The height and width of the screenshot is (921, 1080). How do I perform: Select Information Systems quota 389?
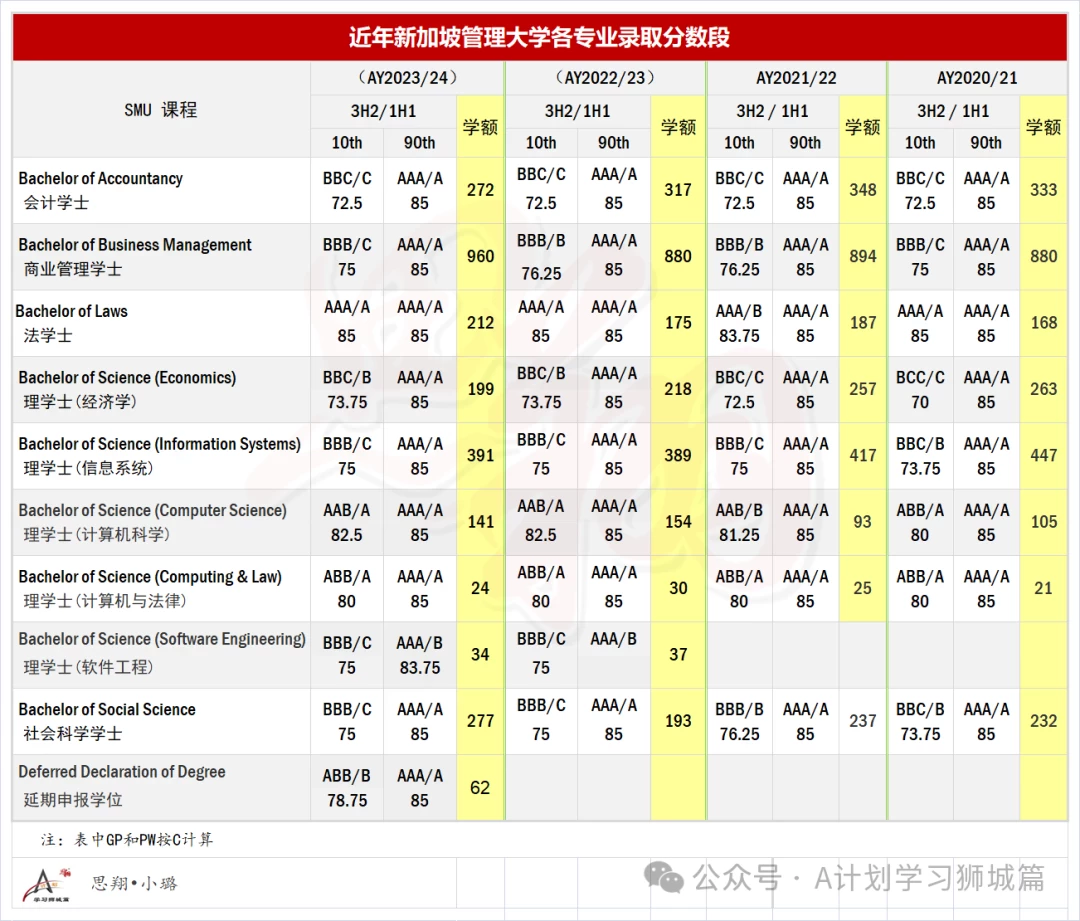[x=678, y=455]
